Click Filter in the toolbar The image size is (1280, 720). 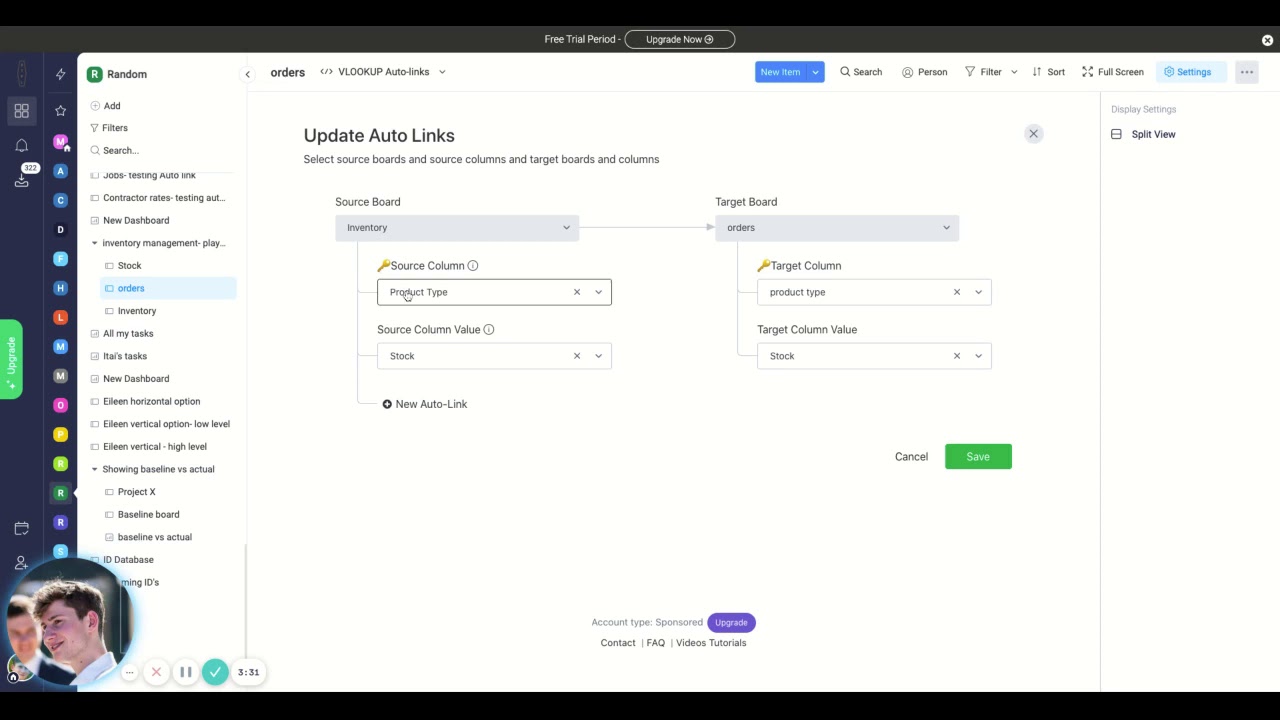[983, 72]
